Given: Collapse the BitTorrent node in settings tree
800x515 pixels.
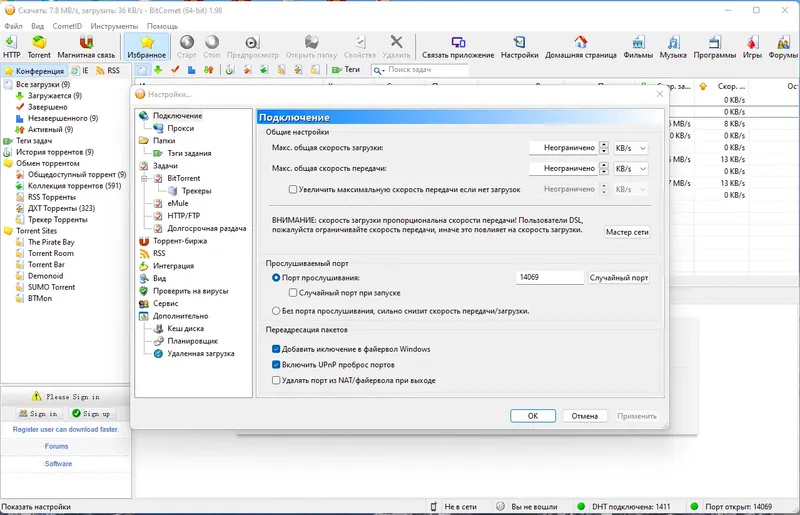Looking at the screenshot, I should click(x=144, y=179).
